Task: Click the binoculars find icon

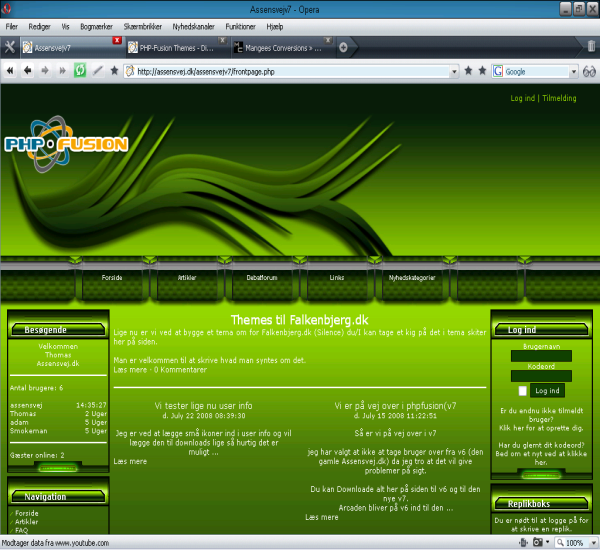Action: (589, 71)
